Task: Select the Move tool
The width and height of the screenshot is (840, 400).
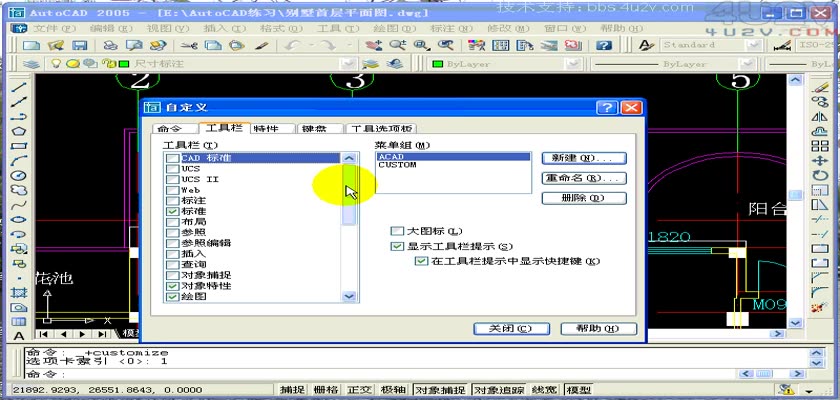Action: coord(820,160)
